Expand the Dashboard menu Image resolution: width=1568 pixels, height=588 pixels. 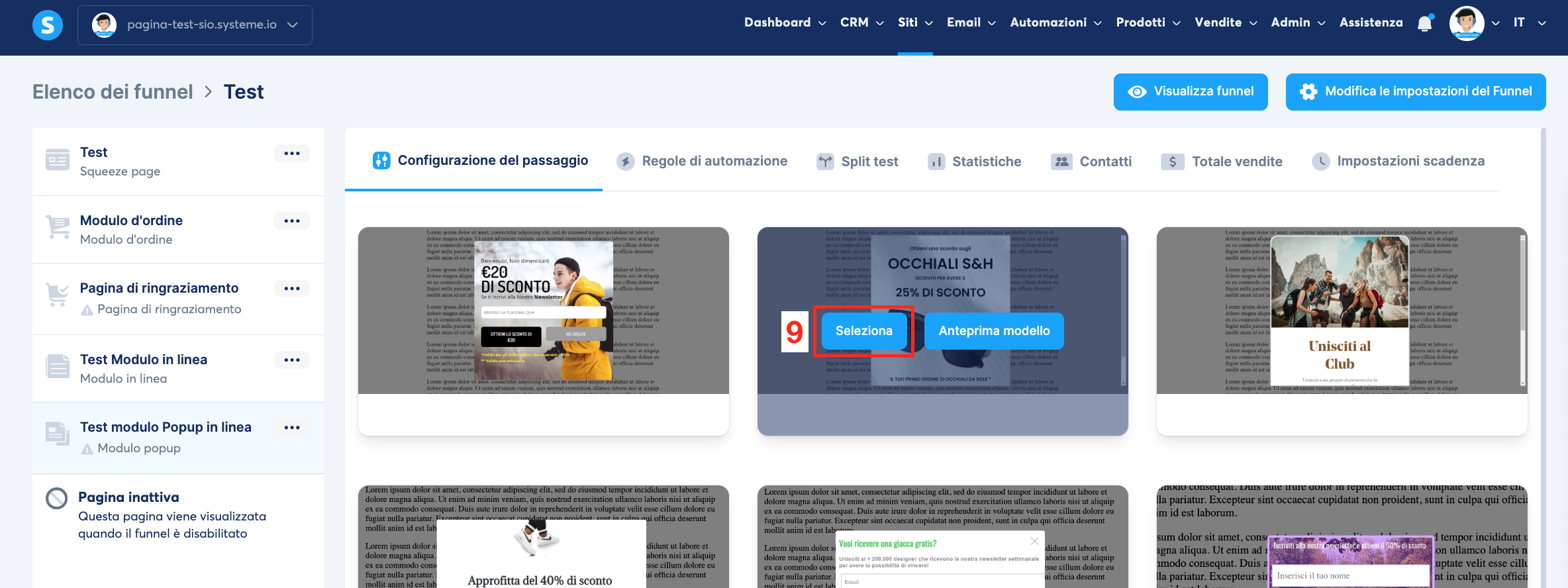[x=785, y=23]
